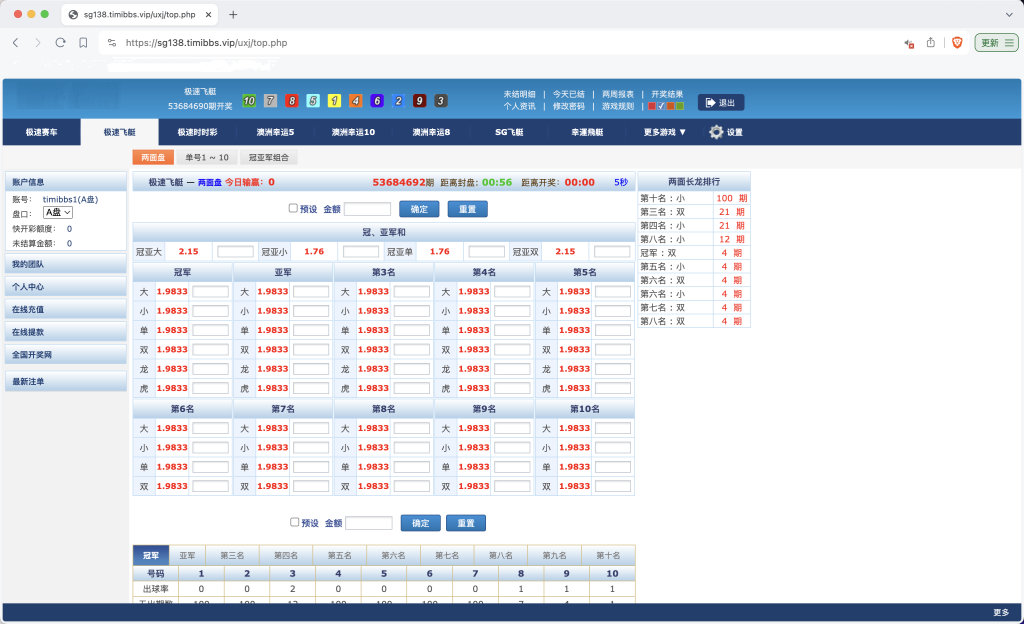The height and width of the screenshot is (624, 1024).
Task: Enable the top 预设 checkbox
Action: pos(293,209)
